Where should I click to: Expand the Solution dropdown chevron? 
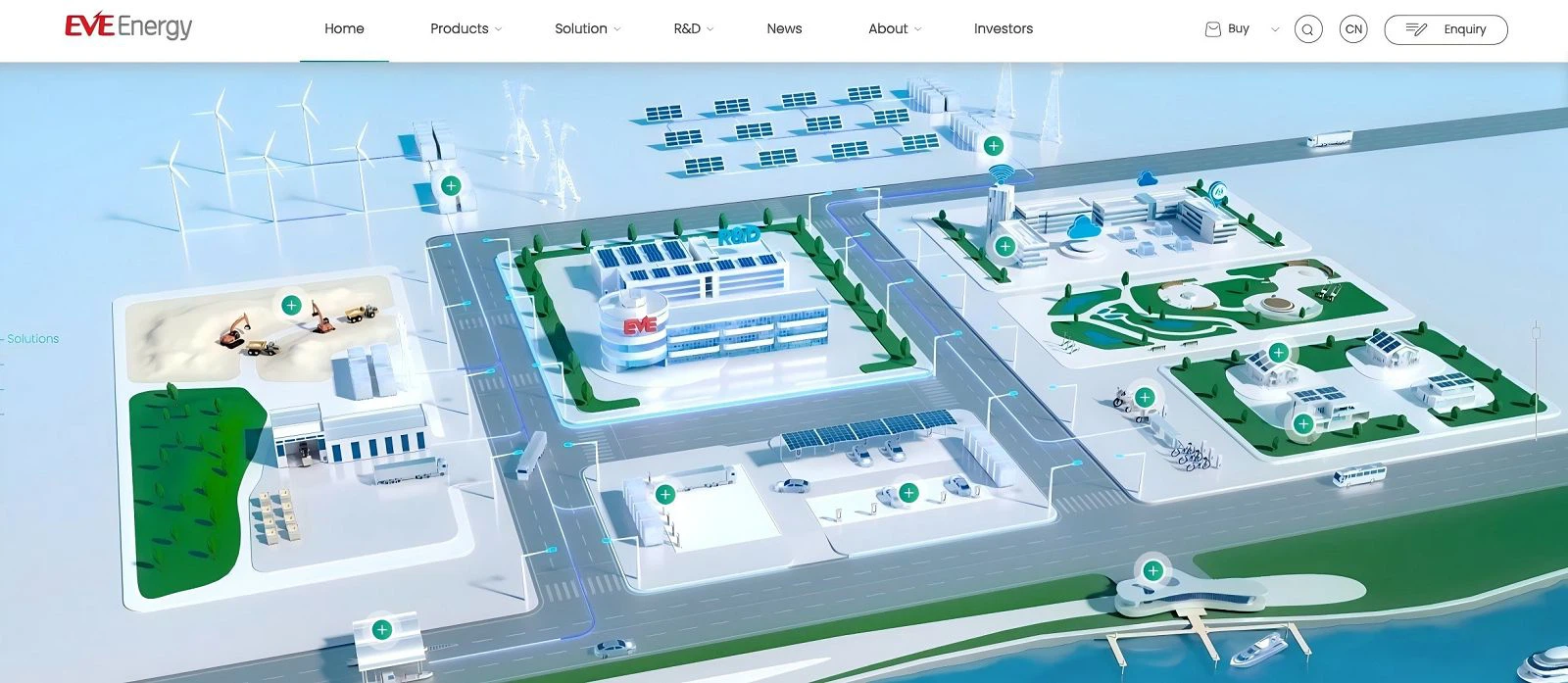tap(616, 29)
